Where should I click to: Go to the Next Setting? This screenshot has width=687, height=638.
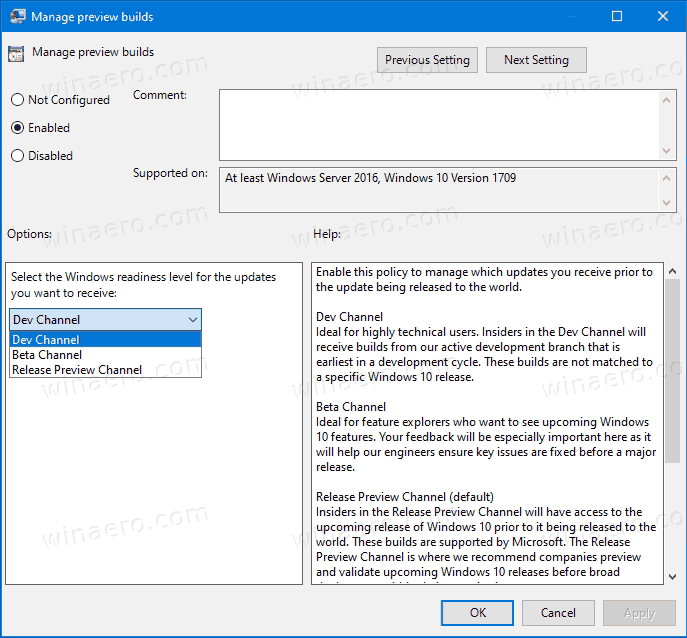[x=536, y=60]
